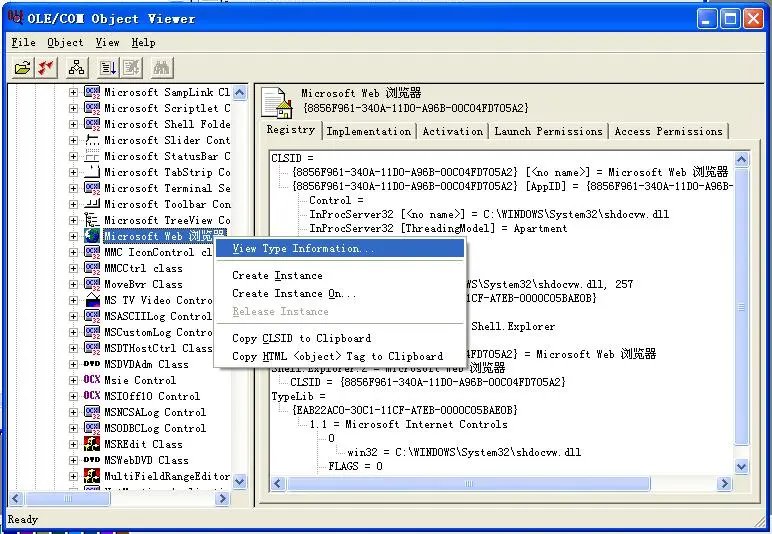
Task: Expand the MSNCSALog Control tree node
Action: click(x=73, y=412)
